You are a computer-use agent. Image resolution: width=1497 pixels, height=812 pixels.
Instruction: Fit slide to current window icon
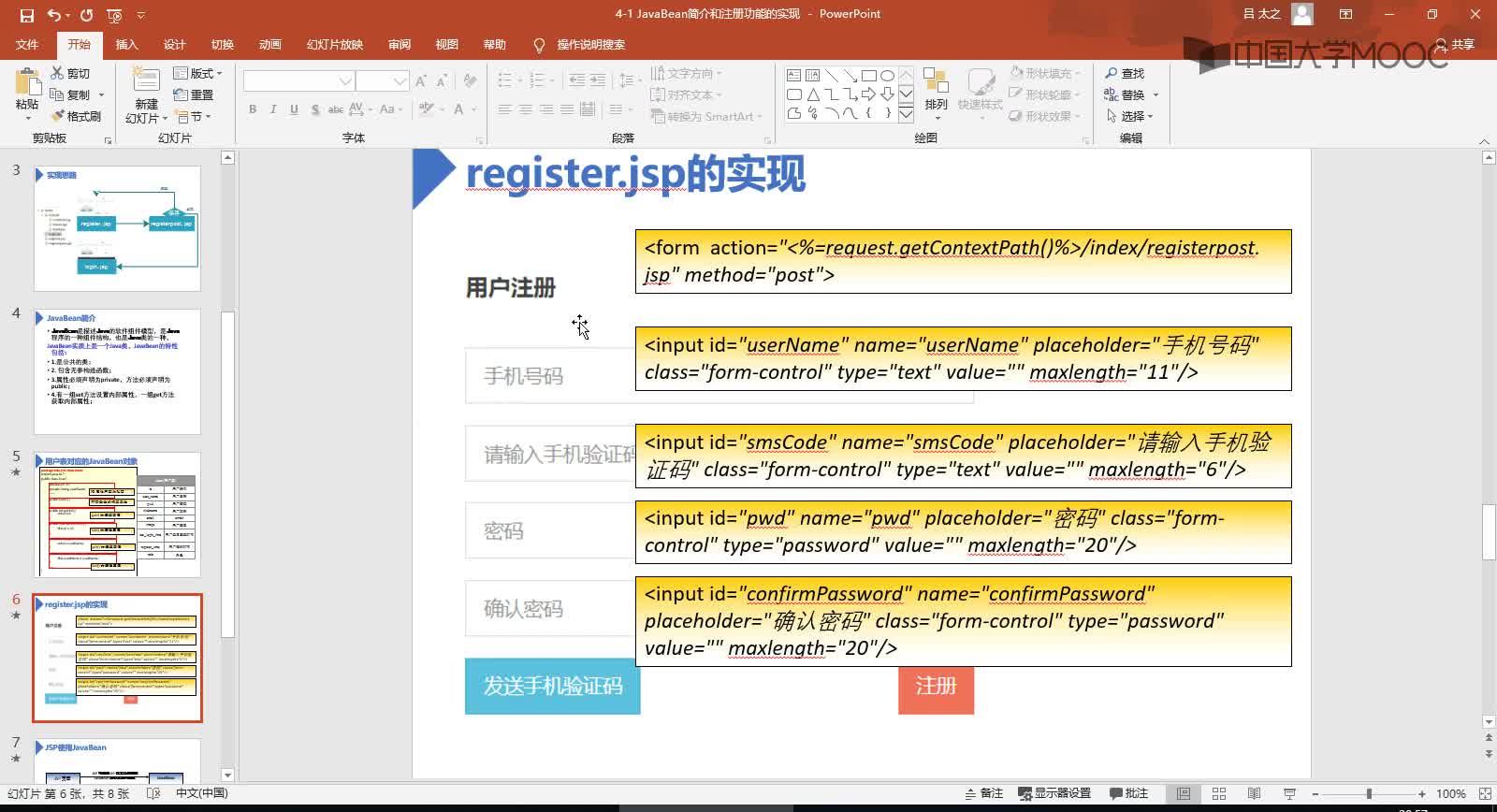(x=1484, y=793)
